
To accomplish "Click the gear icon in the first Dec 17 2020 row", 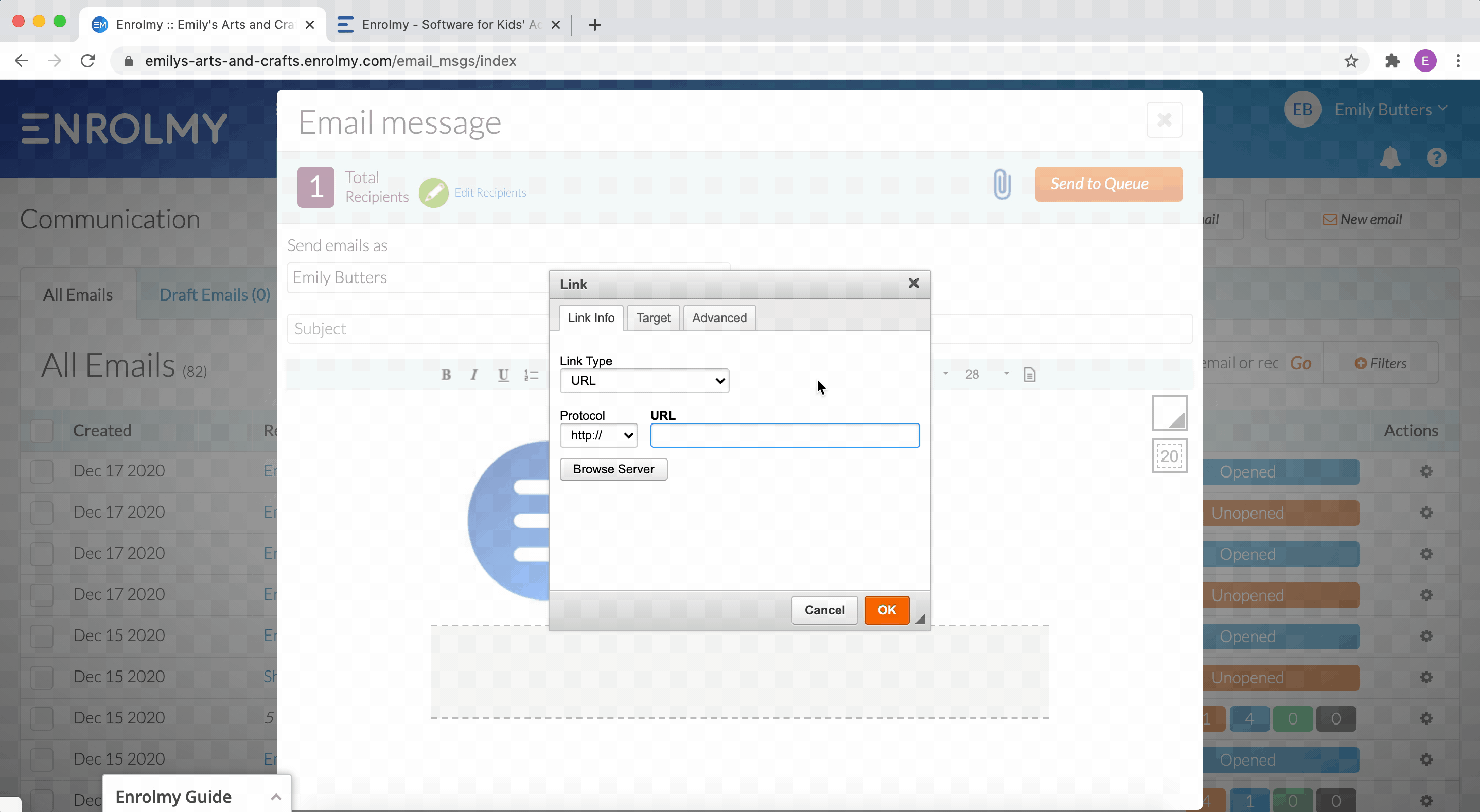I will tap(1426, 471).
